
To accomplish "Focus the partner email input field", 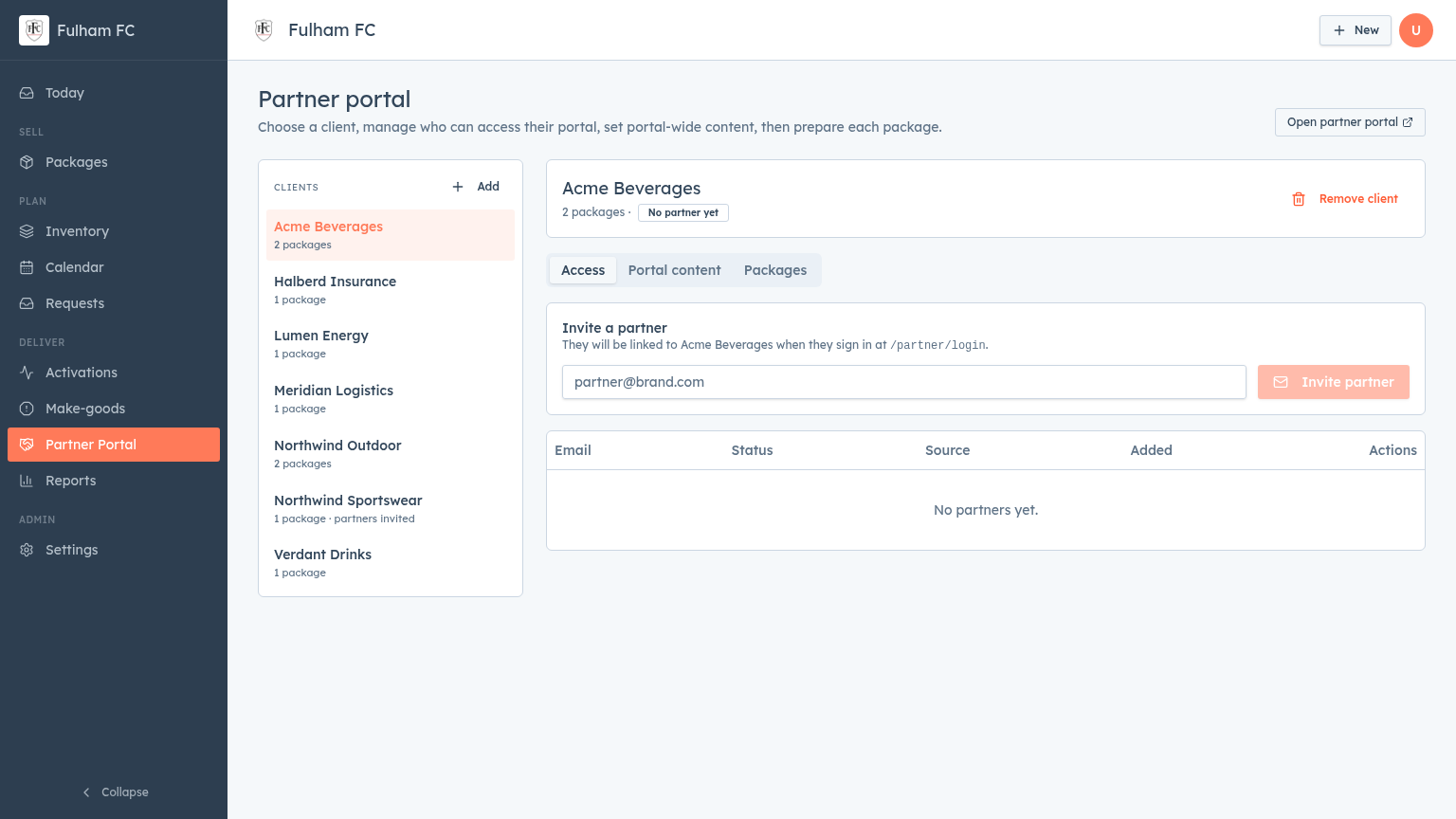I will coord(903,382).
